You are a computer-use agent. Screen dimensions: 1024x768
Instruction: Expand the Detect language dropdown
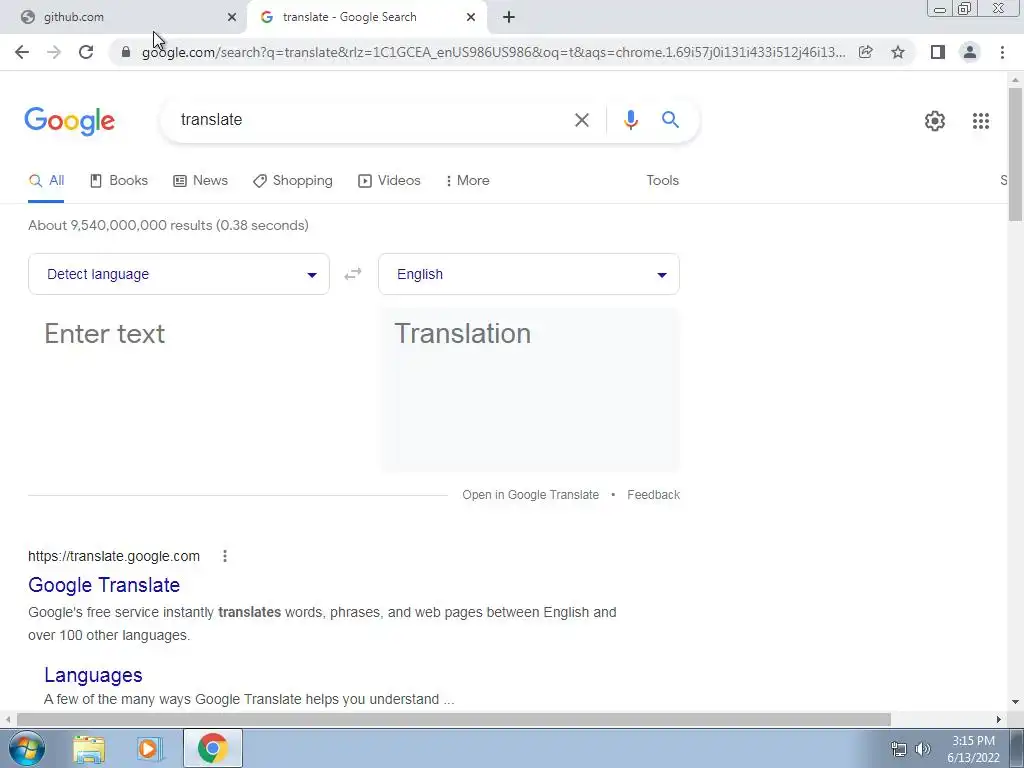coord(179,274)
